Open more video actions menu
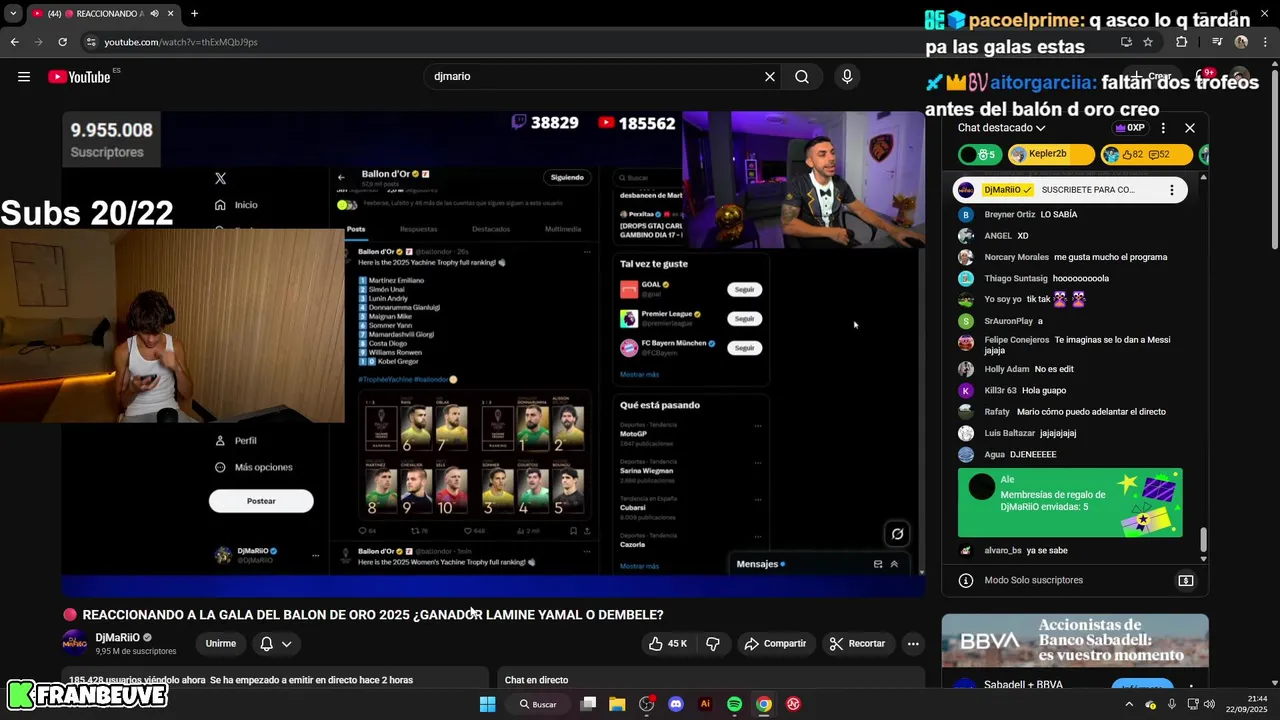Viewport: 1280px width, 720px height. click(913, 644)
